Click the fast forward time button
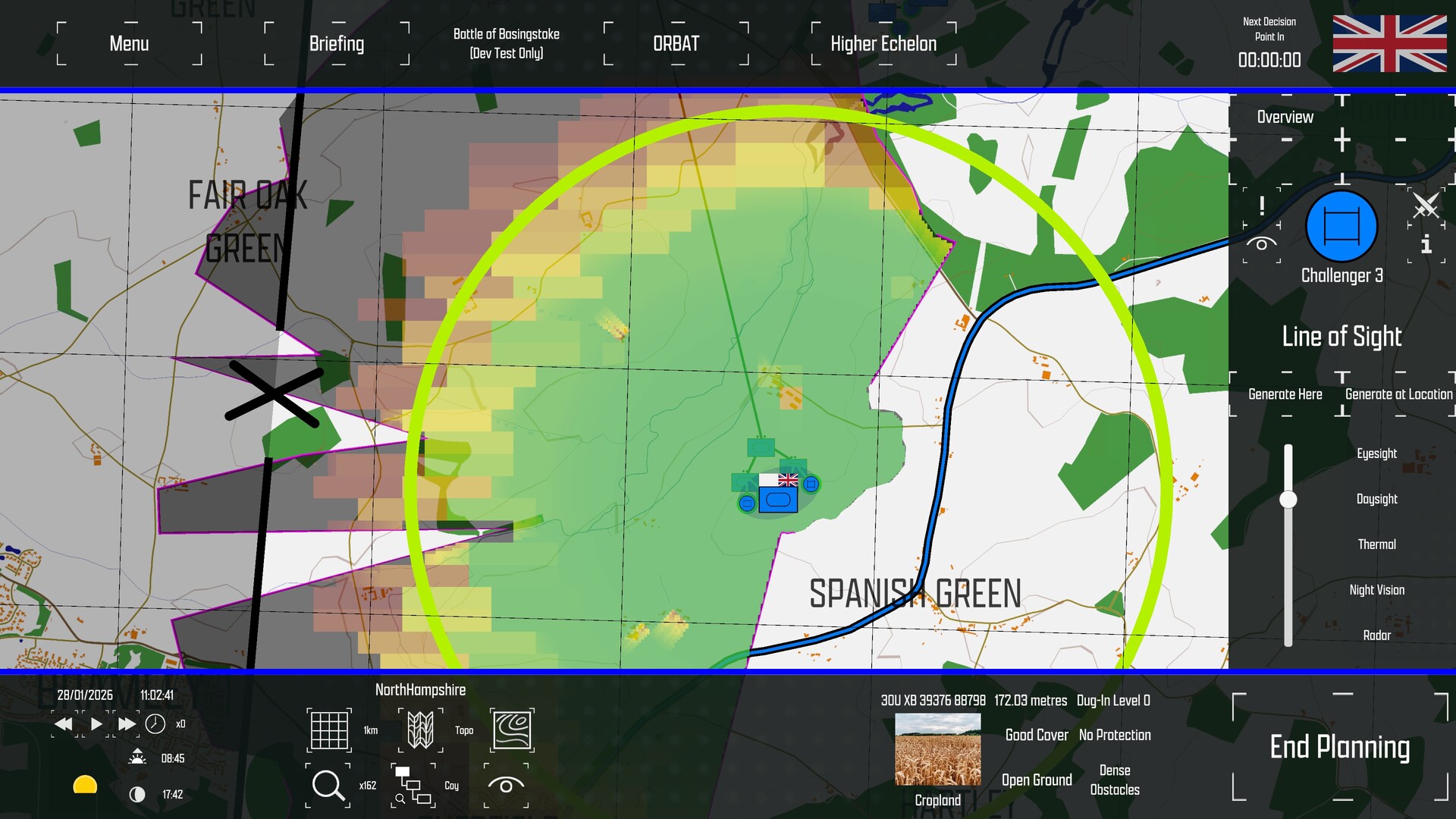1456x819 pixels. click(x=127, y=724)
